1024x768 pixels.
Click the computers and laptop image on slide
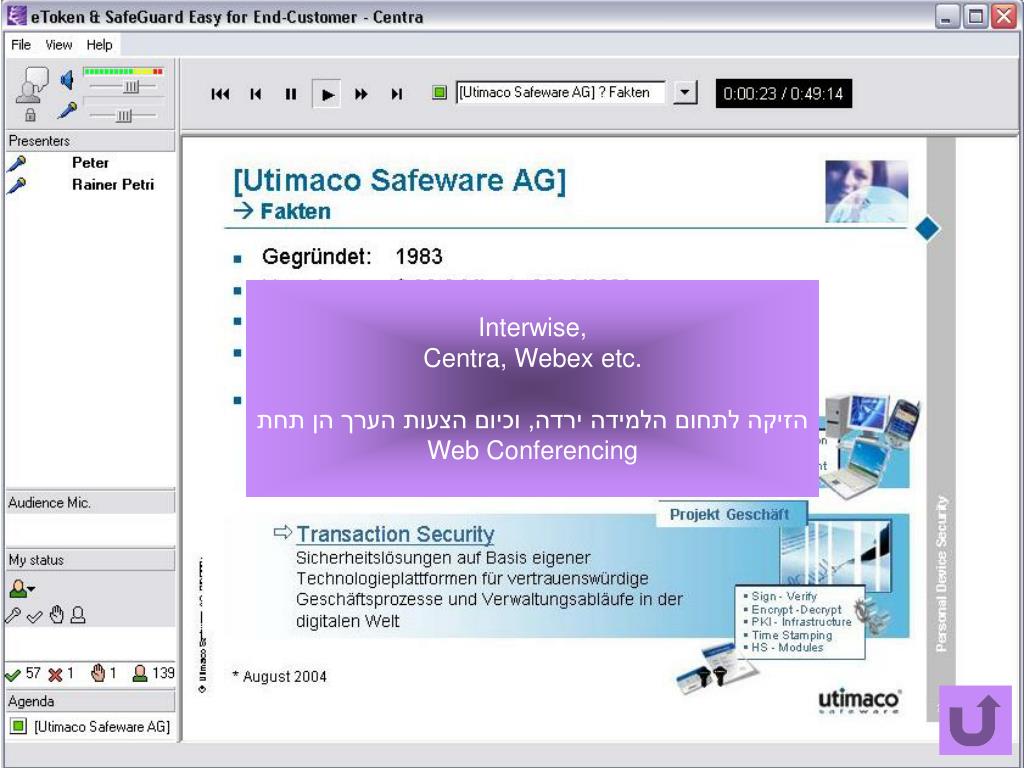pyautogui.click(x=872, y=447)
